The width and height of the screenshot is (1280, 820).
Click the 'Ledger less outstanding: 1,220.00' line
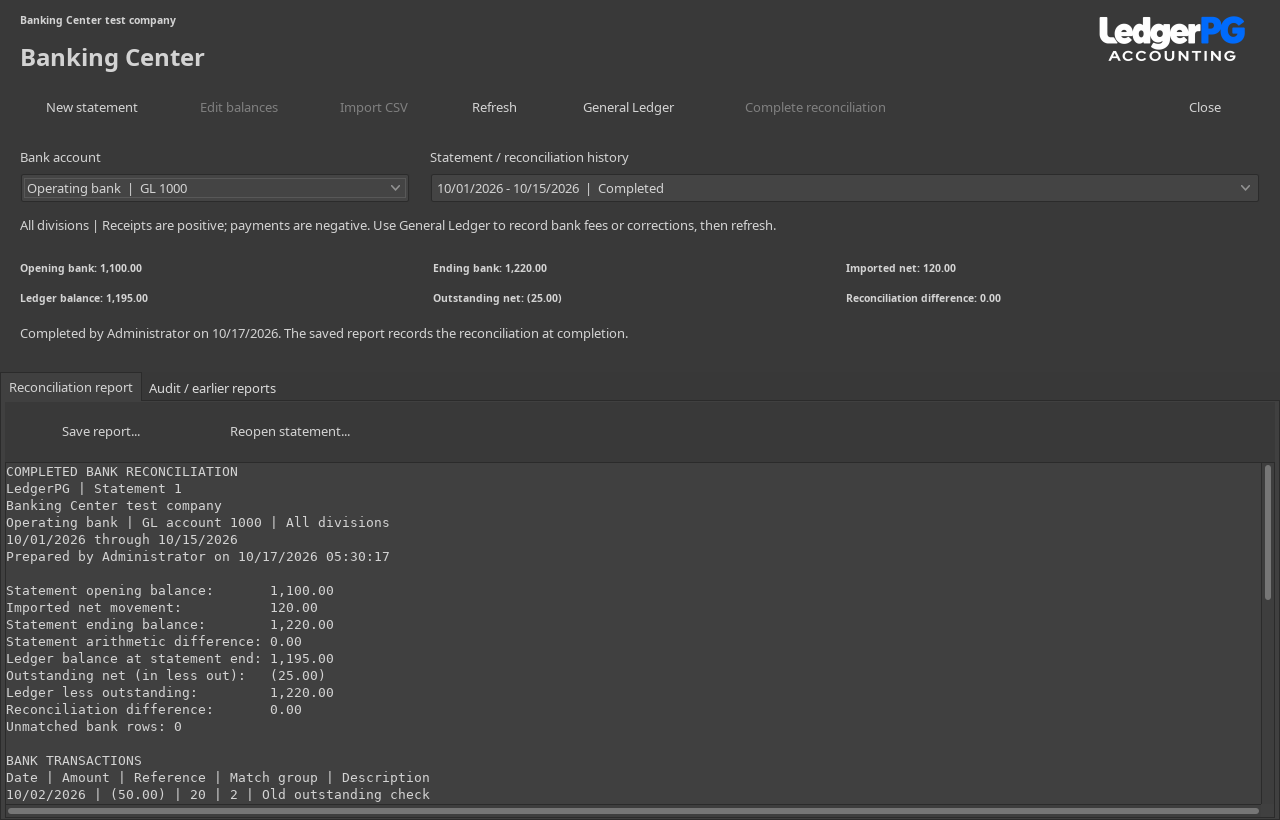[170, 692]
